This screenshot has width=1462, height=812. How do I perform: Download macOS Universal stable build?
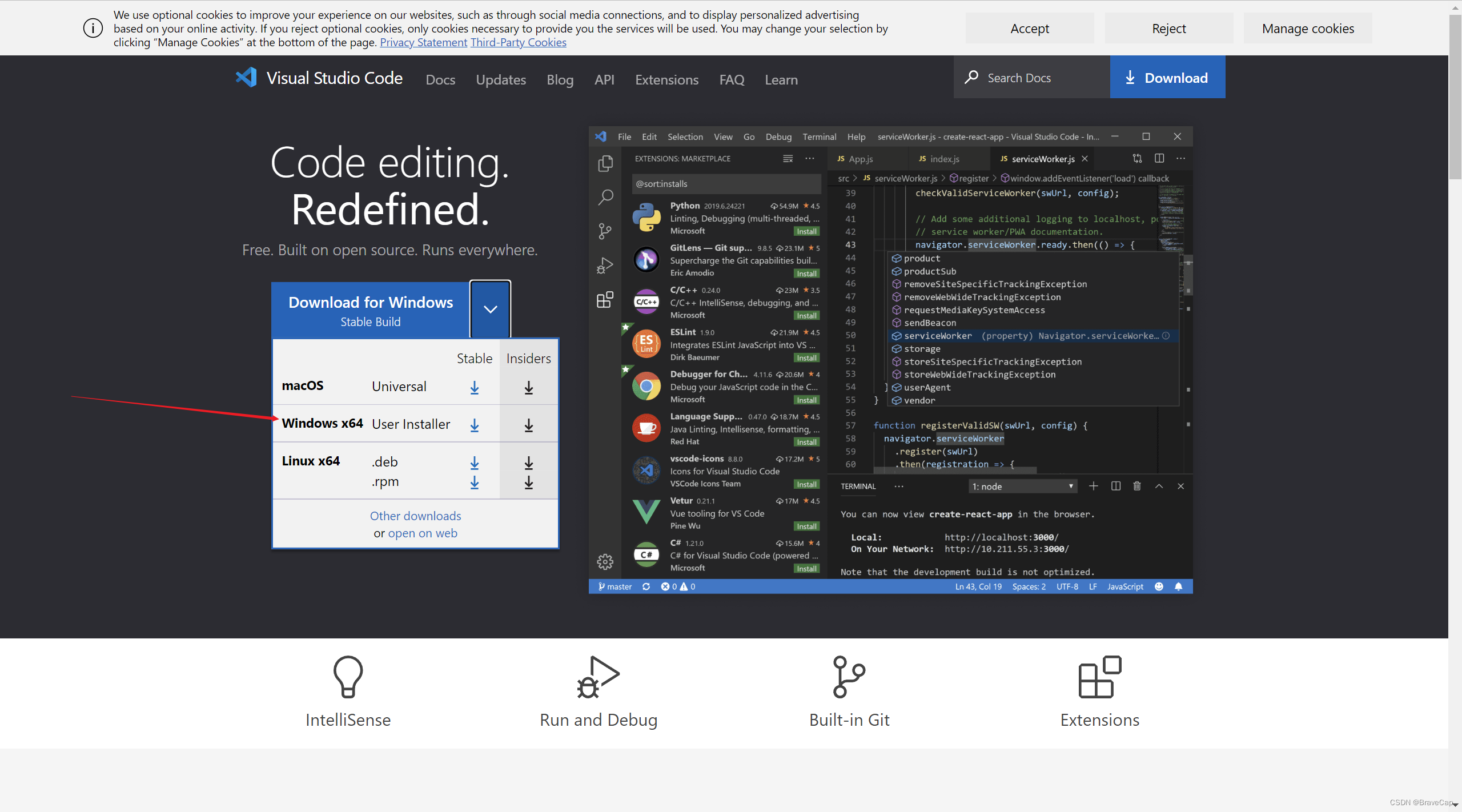475,388
